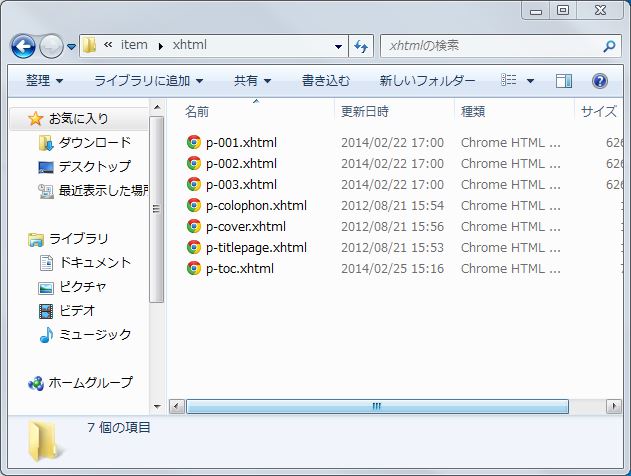Open ビデオ library
631x476 pixels.
click(x=77, y=311)
